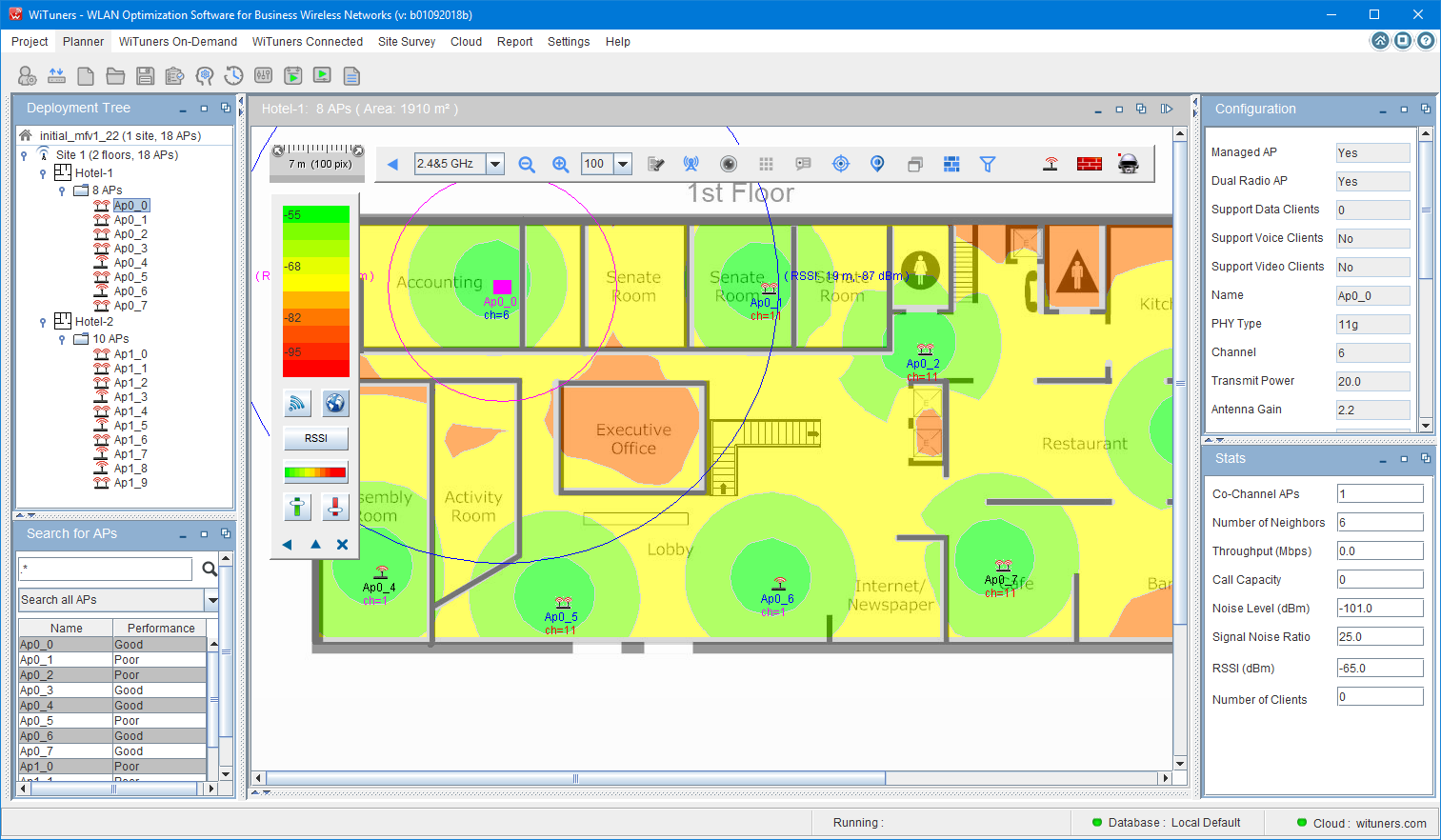Screen dimensions: 1441x840
Task: Click the clock history icon
Action: tap(233, 75)
